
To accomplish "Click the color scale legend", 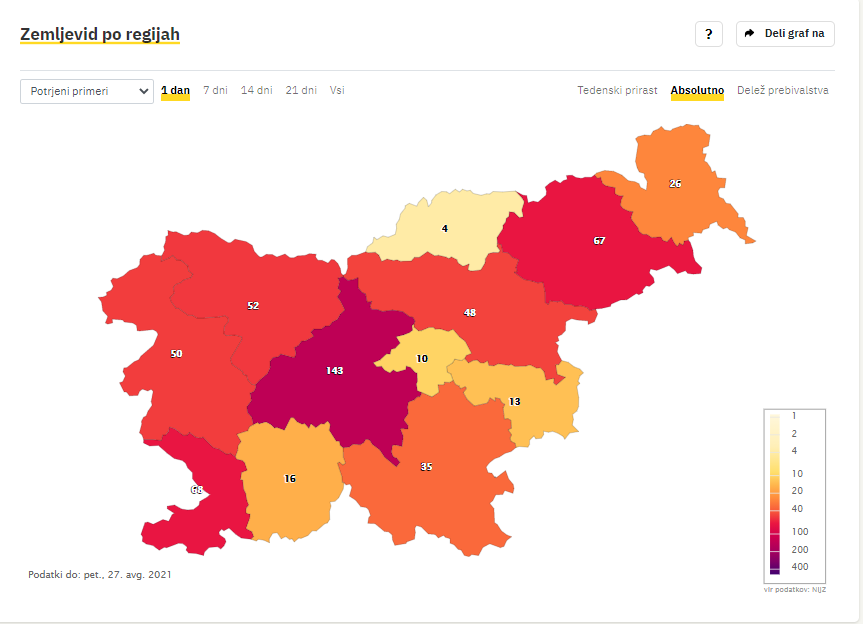I will (x=794, y=496).
